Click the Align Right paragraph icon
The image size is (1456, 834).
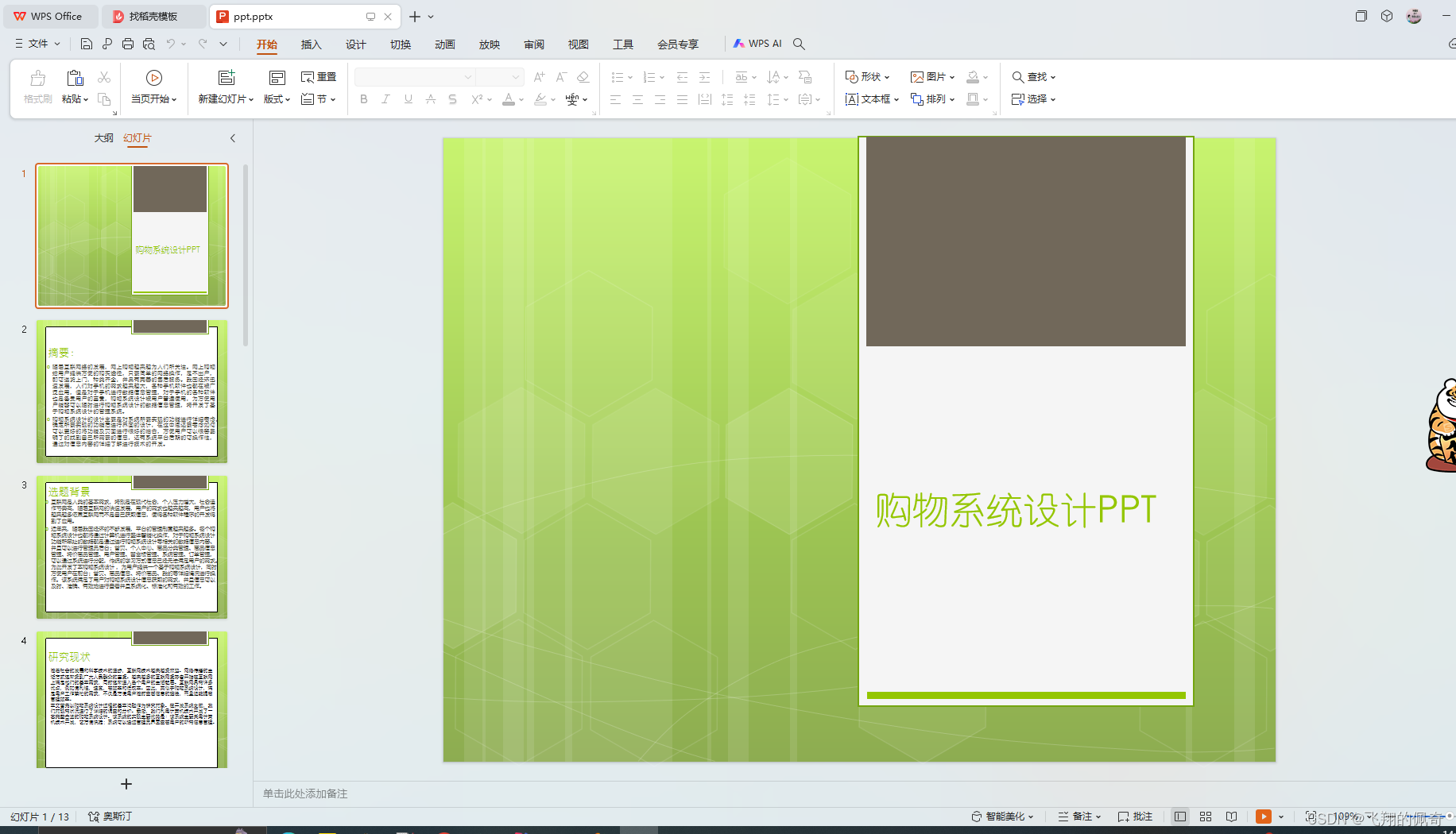[660, 99]
